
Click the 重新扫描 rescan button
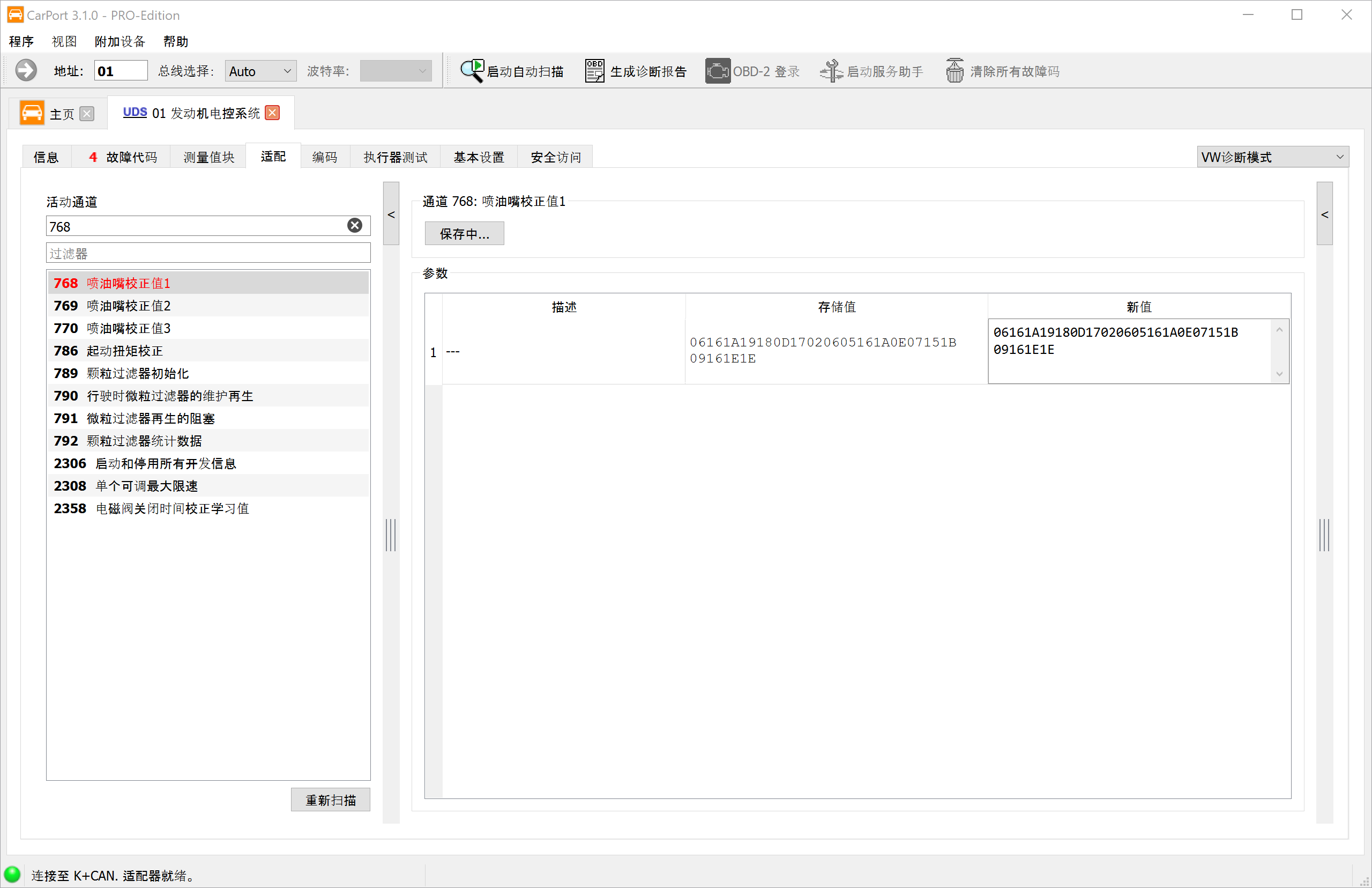tap(331, 800)
